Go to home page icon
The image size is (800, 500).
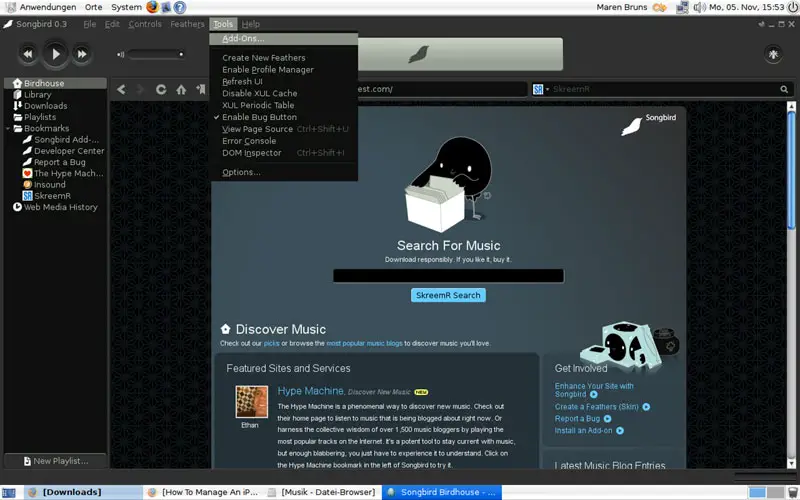[181, 89]
